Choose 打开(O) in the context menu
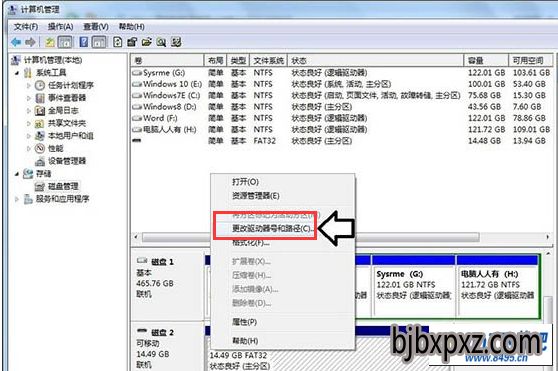The width and height of the screenshot is (558, 371). tap(245, 182)
